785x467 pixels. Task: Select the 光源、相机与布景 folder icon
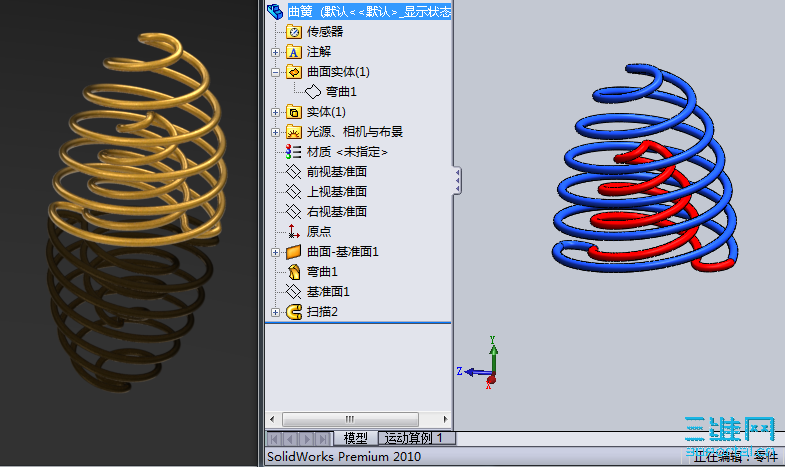(294, 132)
